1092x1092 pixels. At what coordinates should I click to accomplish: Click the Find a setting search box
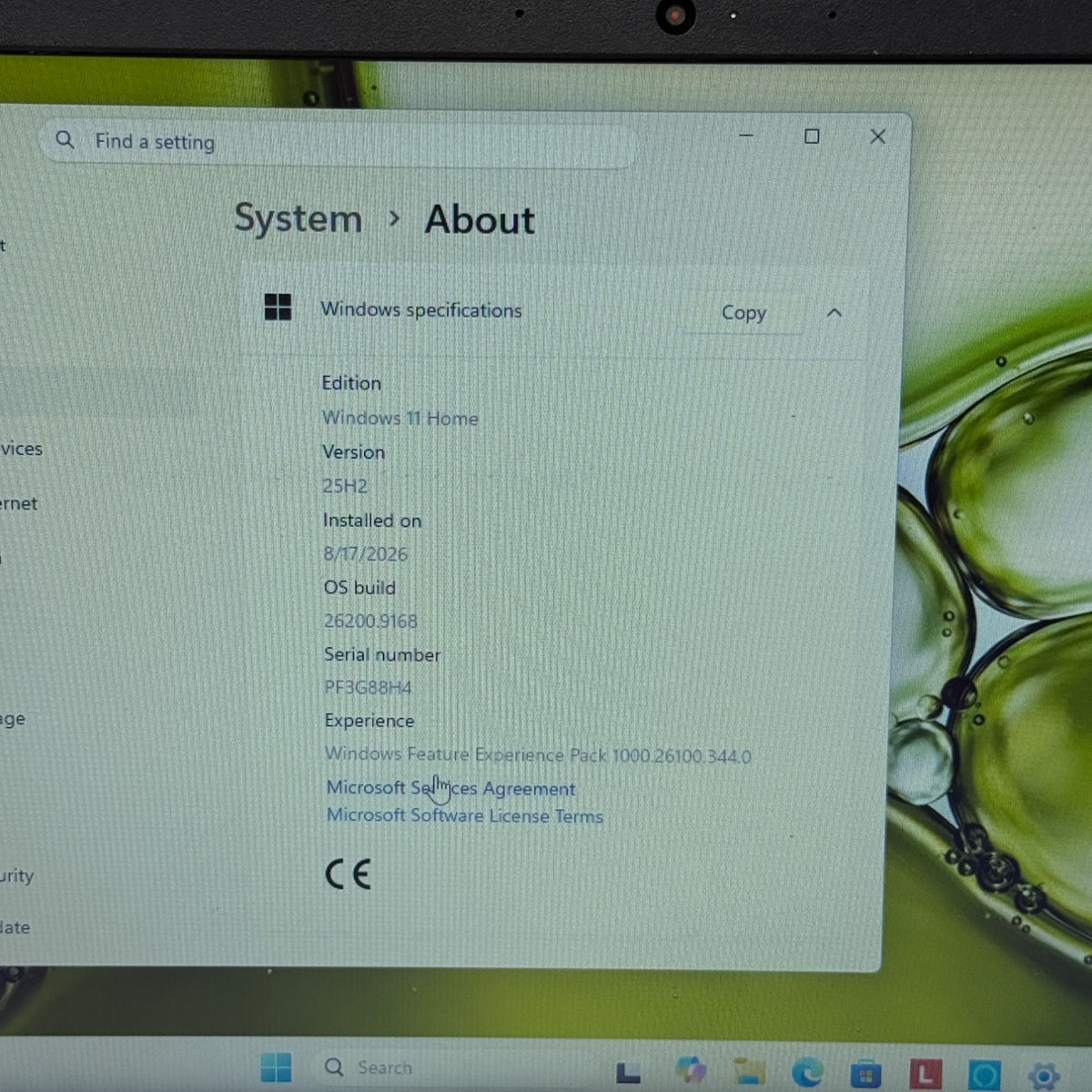point(339,143)
